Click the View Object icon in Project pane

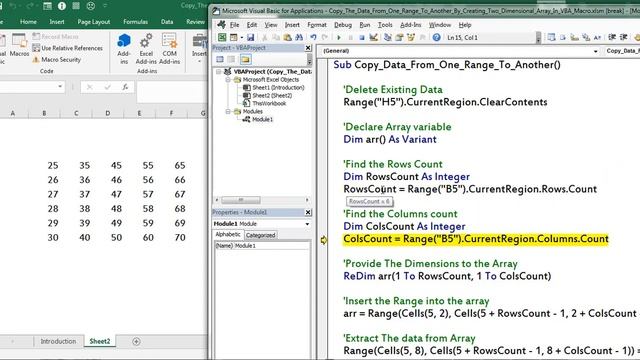click(231, 60)
